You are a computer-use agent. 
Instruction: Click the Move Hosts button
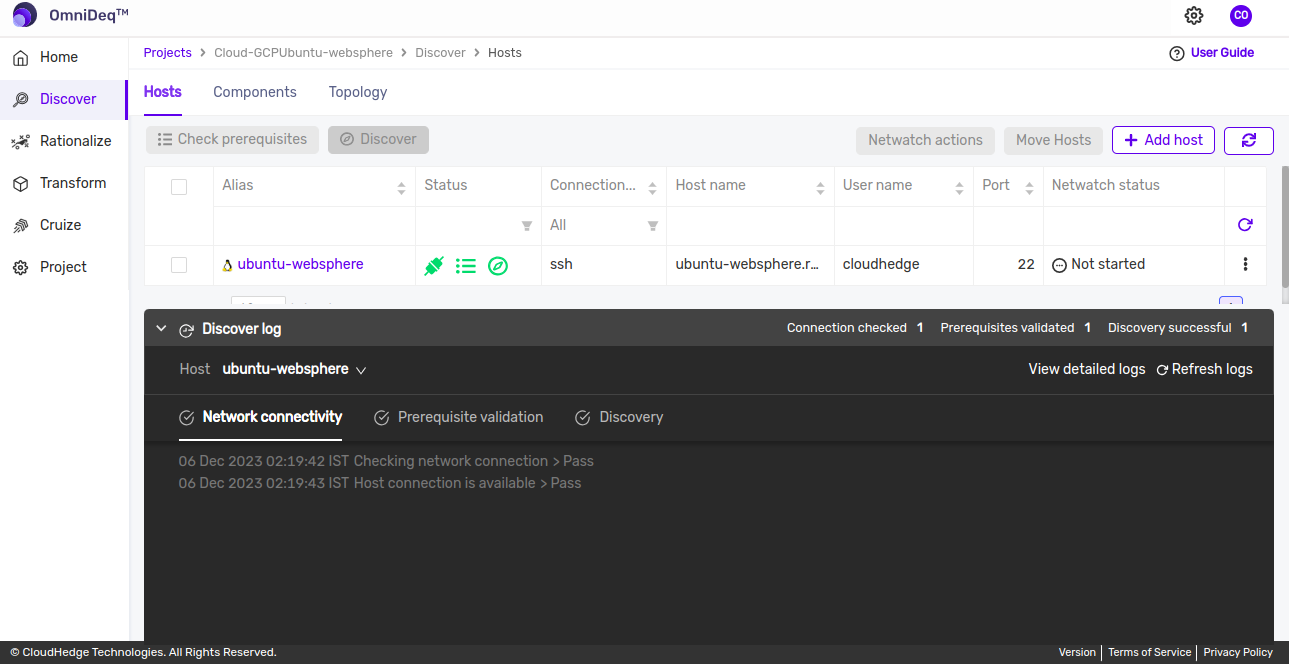pyautogui.click(x=1054, y=140)
